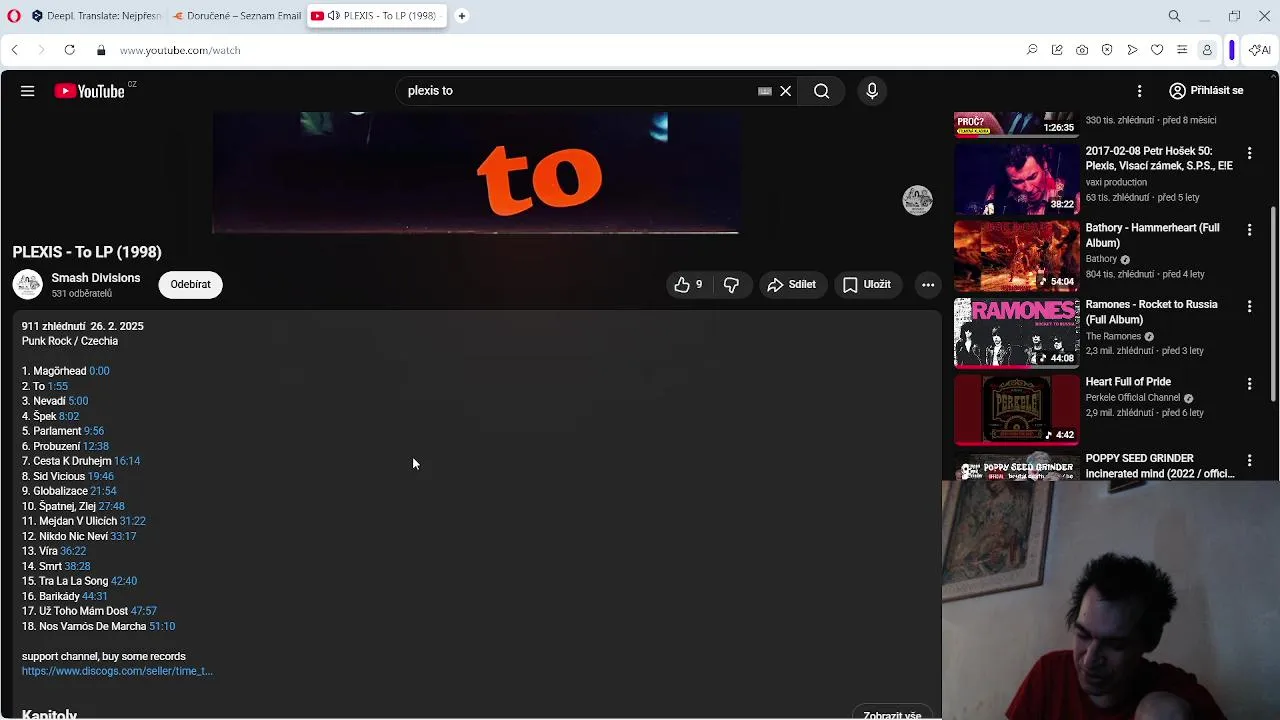Open The Ramones channel name link
This screenshot has width=1280, height=720.
point(1113,336)
